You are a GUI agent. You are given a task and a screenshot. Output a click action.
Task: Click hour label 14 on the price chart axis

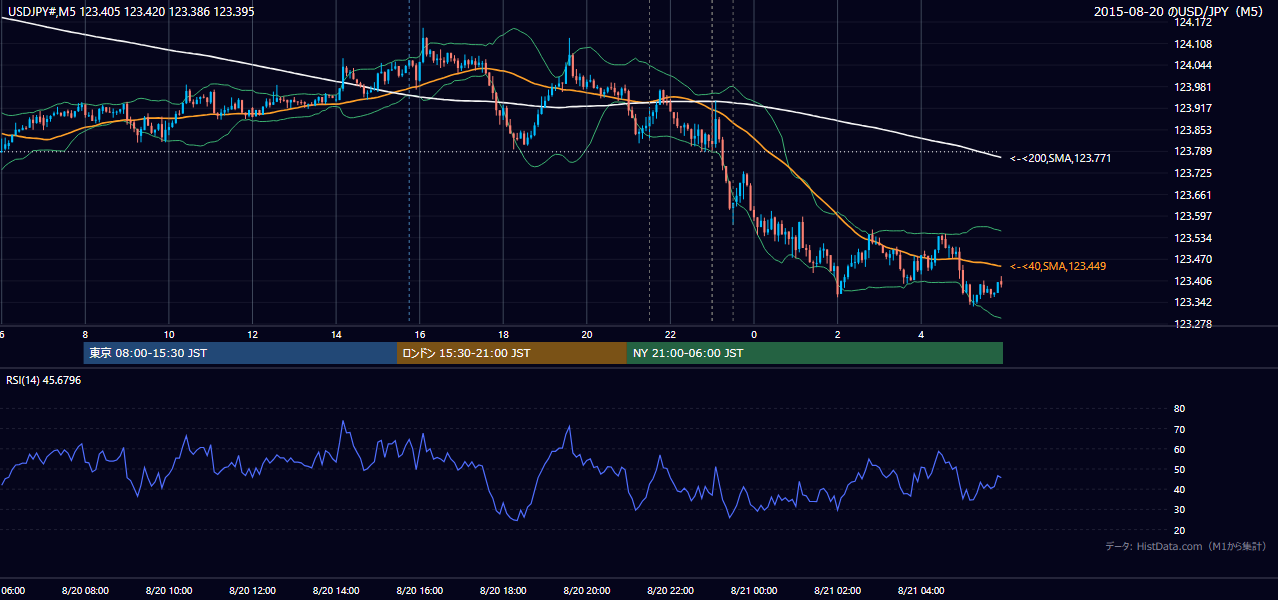pyautogui.click(x=336, y=334)
